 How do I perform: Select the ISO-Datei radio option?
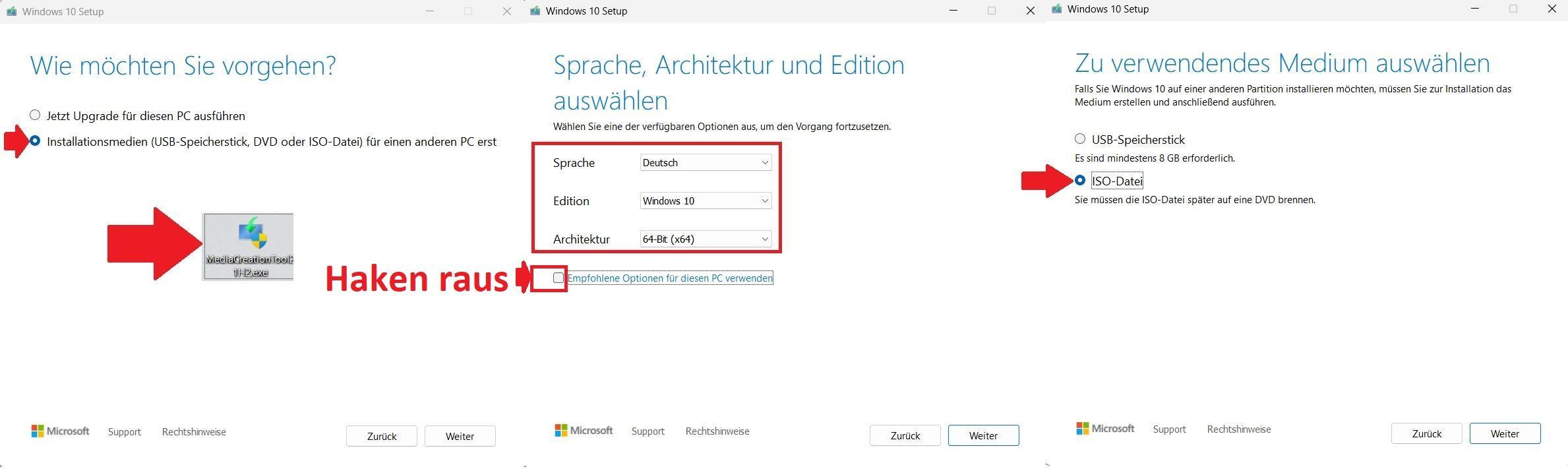[x=1079, y=180]
